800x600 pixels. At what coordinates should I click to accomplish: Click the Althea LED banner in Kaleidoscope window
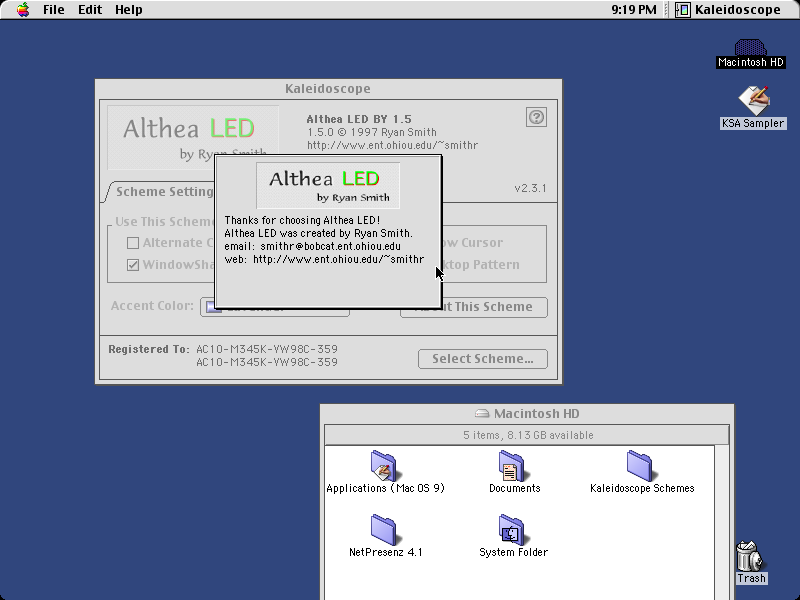click(193, 137)
